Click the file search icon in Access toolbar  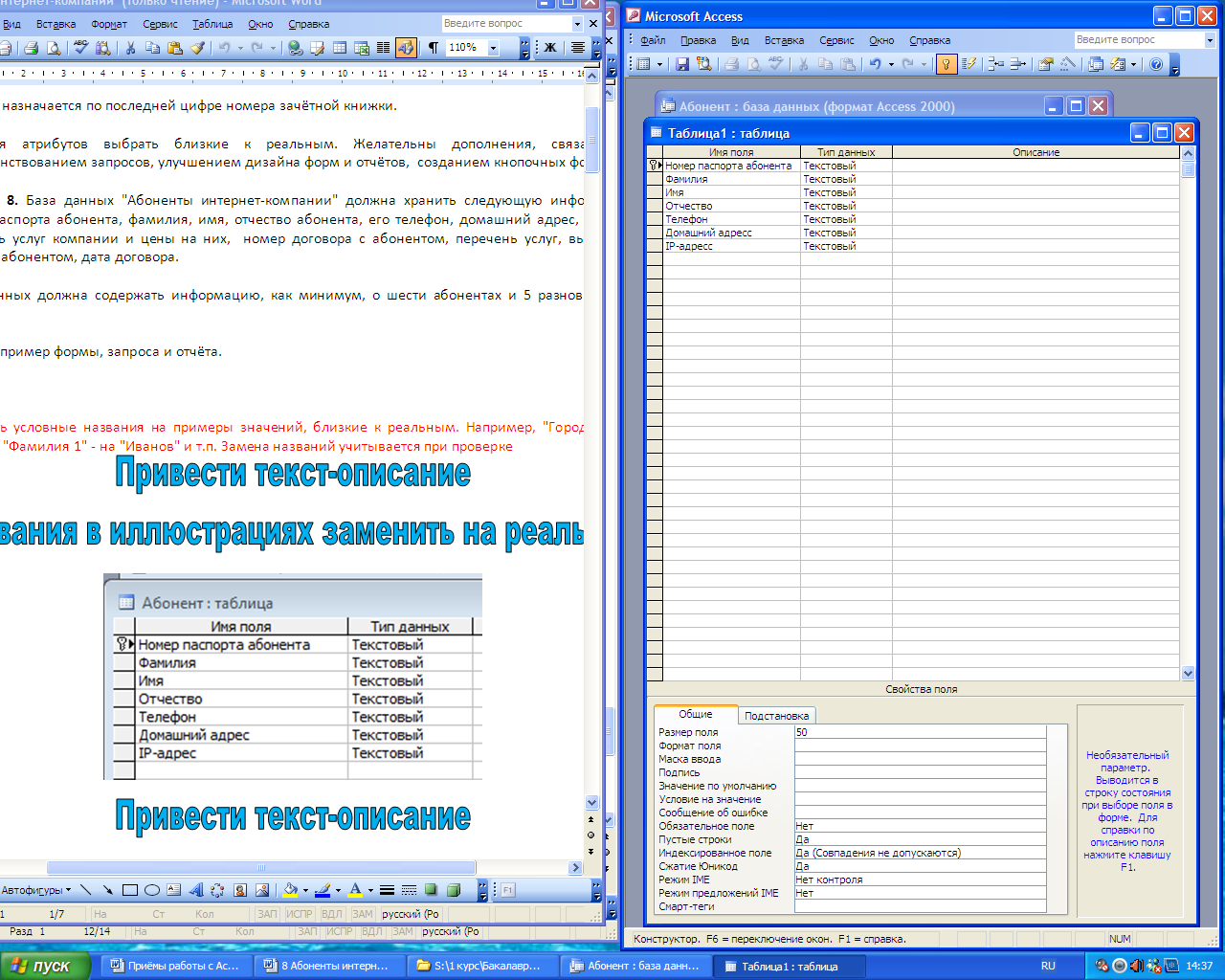tap(704, 64)
